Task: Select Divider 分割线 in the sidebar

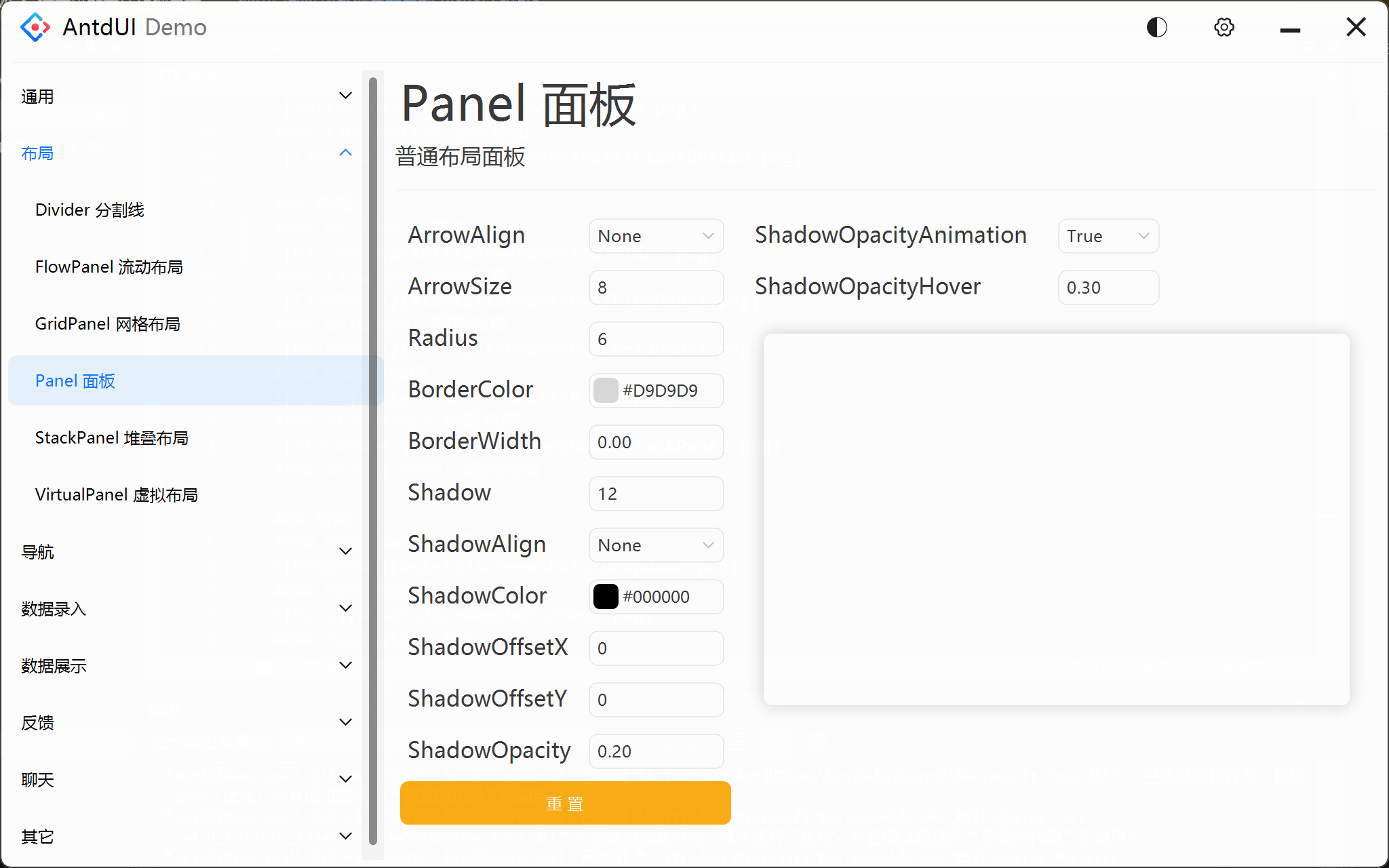Action: pyautogui.click(x=89, y=210)
